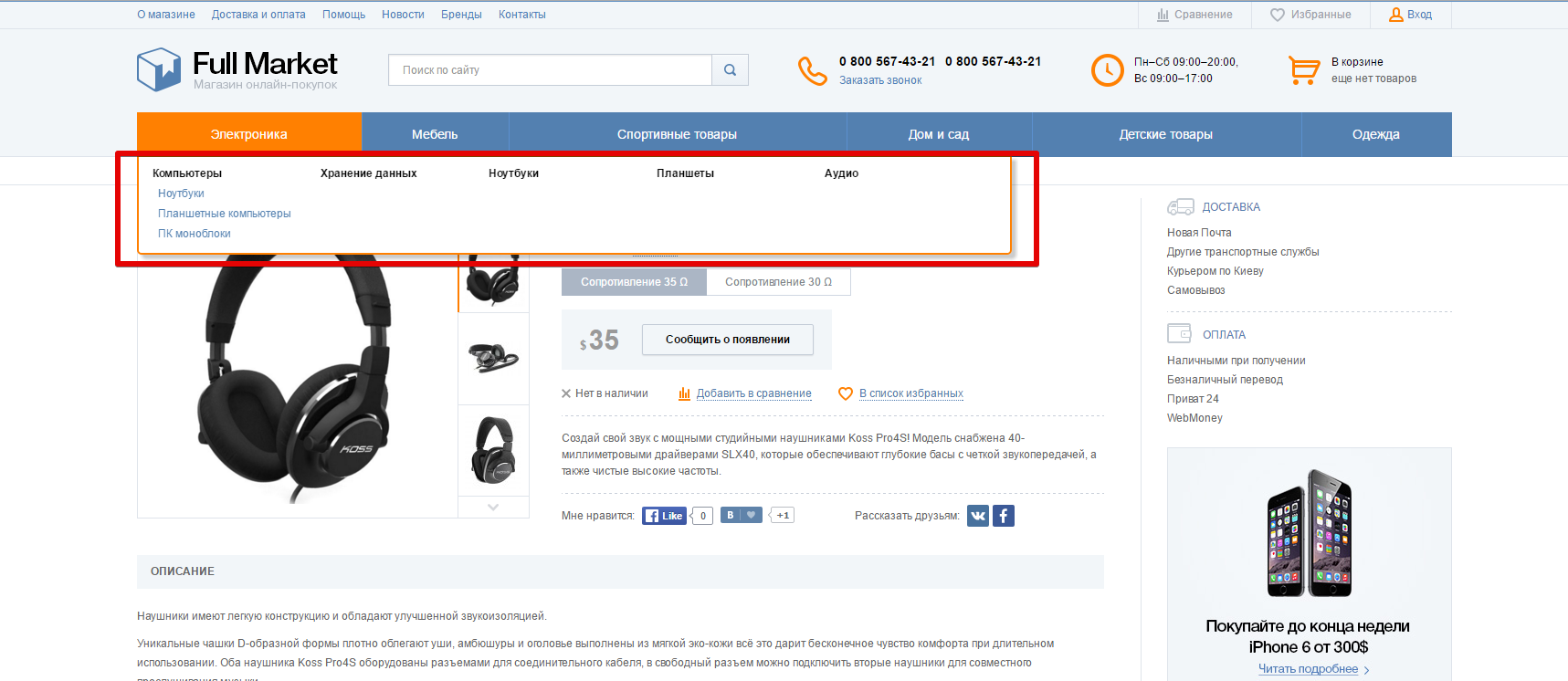The image size is (1568, 681).
Task: Click the Наличными при получении payment option
Action: tap(1237, 361)
